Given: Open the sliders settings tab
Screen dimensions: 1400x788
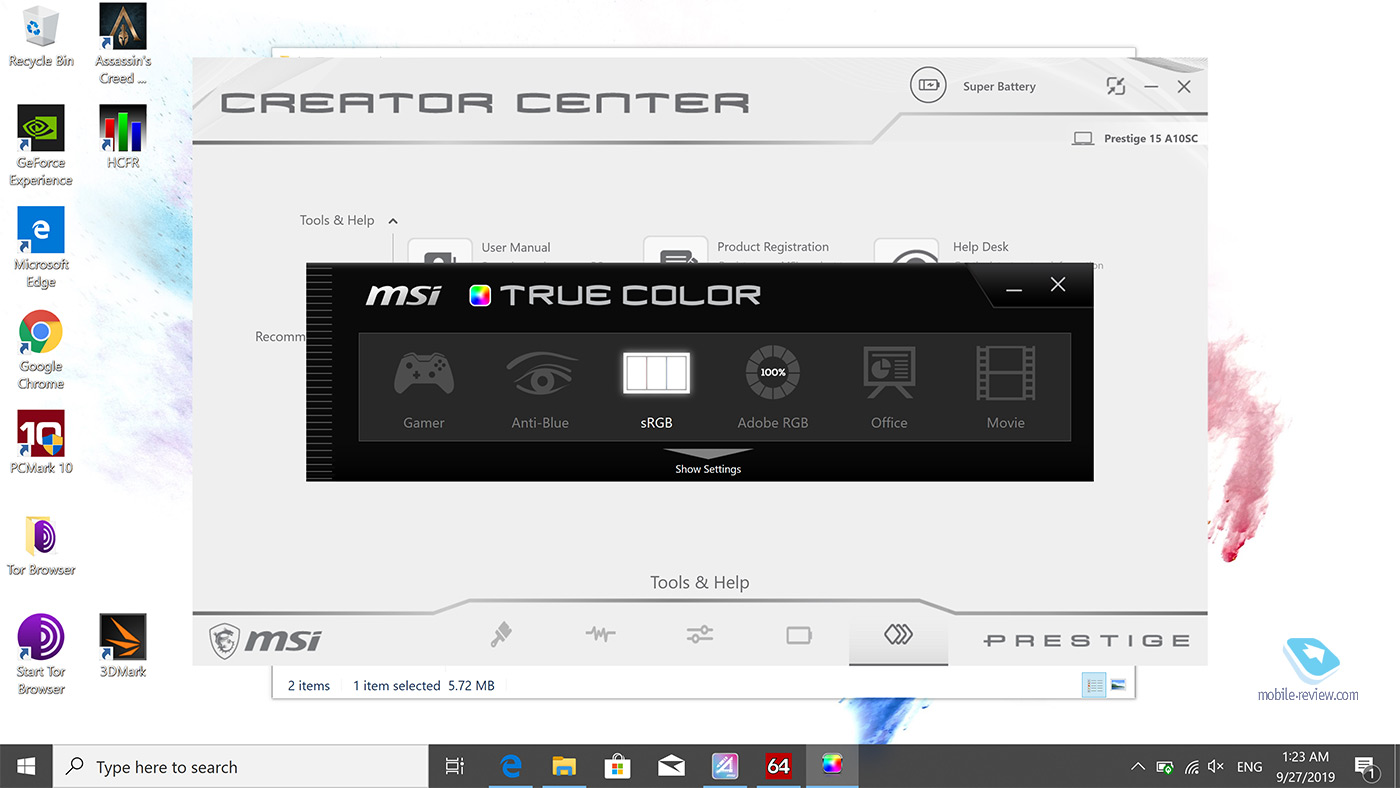Looking at the screenshot, I should click(x=700, y=635).
